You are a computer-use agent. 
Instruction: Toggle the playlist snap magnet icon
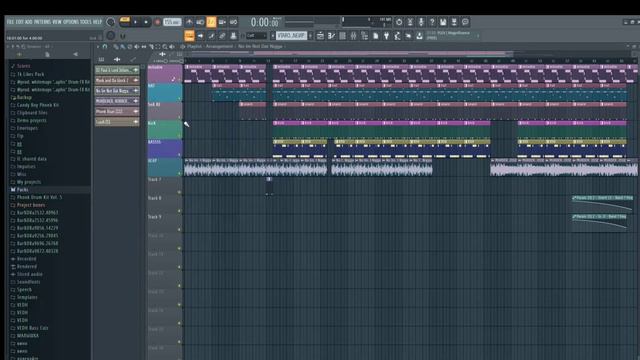[105, 47]
